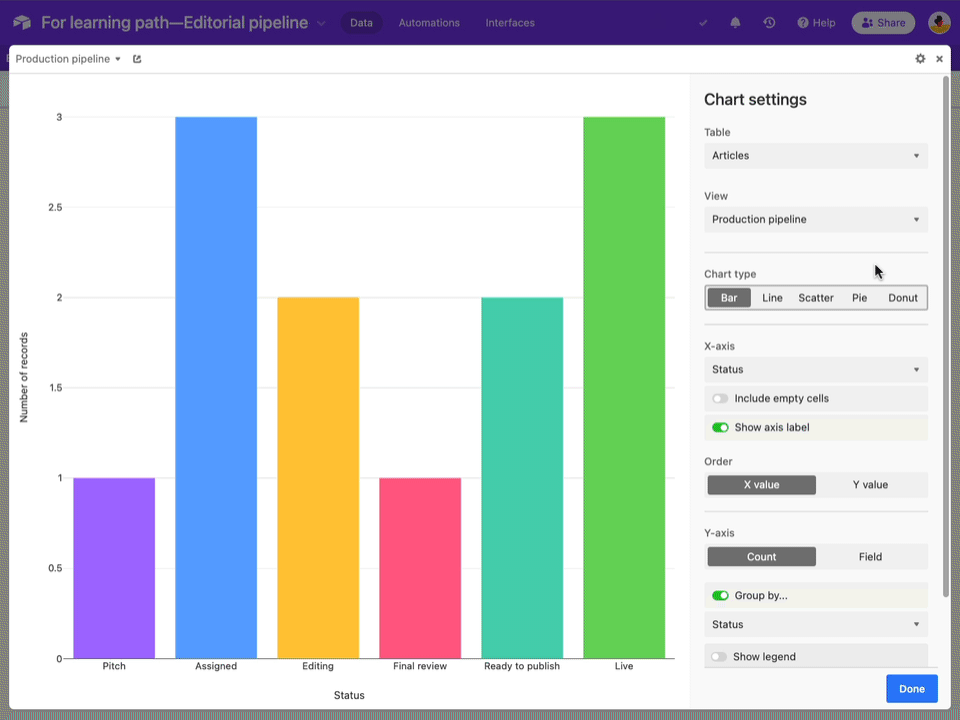Disable Show axis label

[x=720, y=427]
